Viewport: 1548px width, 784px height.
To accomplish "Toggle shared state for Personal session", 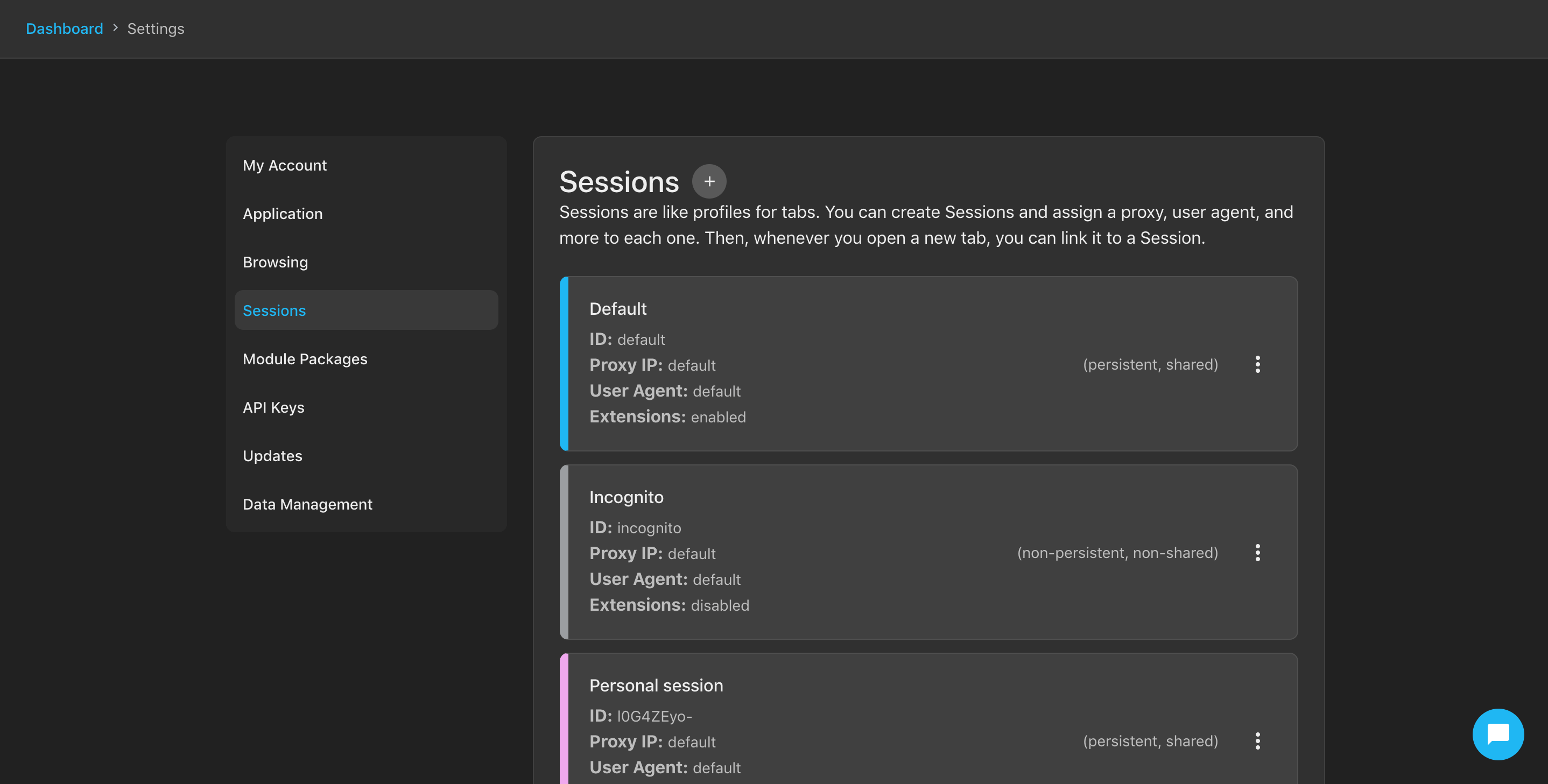I will [1258, 740].
